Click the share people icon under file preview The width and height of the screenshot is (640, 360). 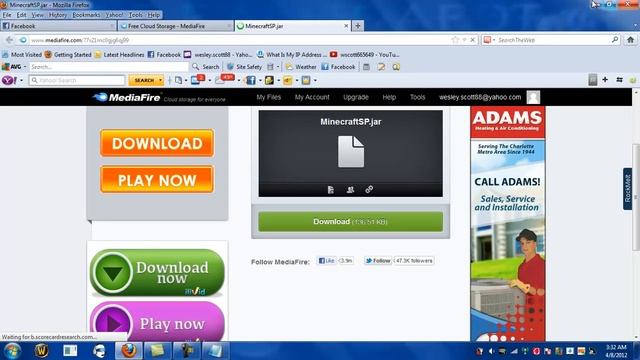pyautogui.click(x=350, y=190)
